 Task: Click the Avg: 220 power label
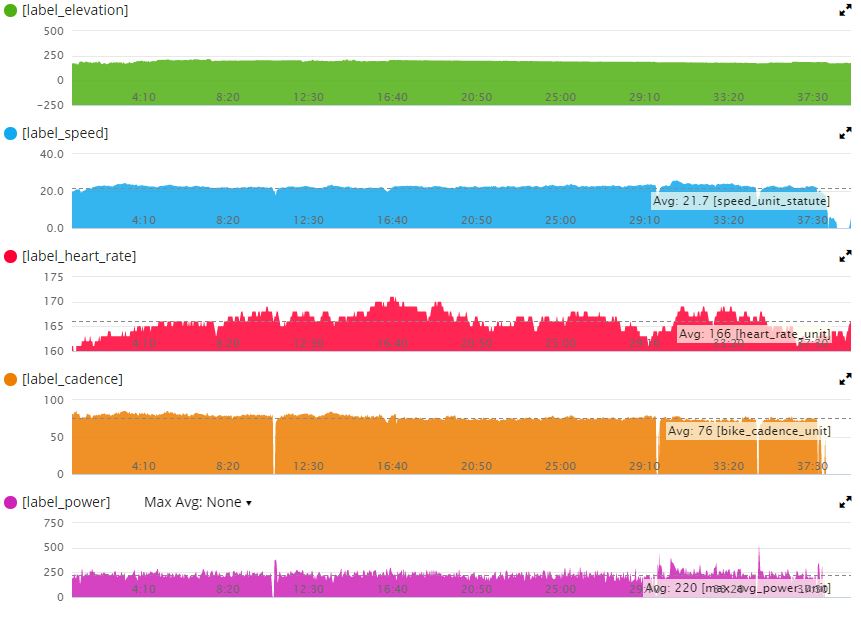(738, 589)
